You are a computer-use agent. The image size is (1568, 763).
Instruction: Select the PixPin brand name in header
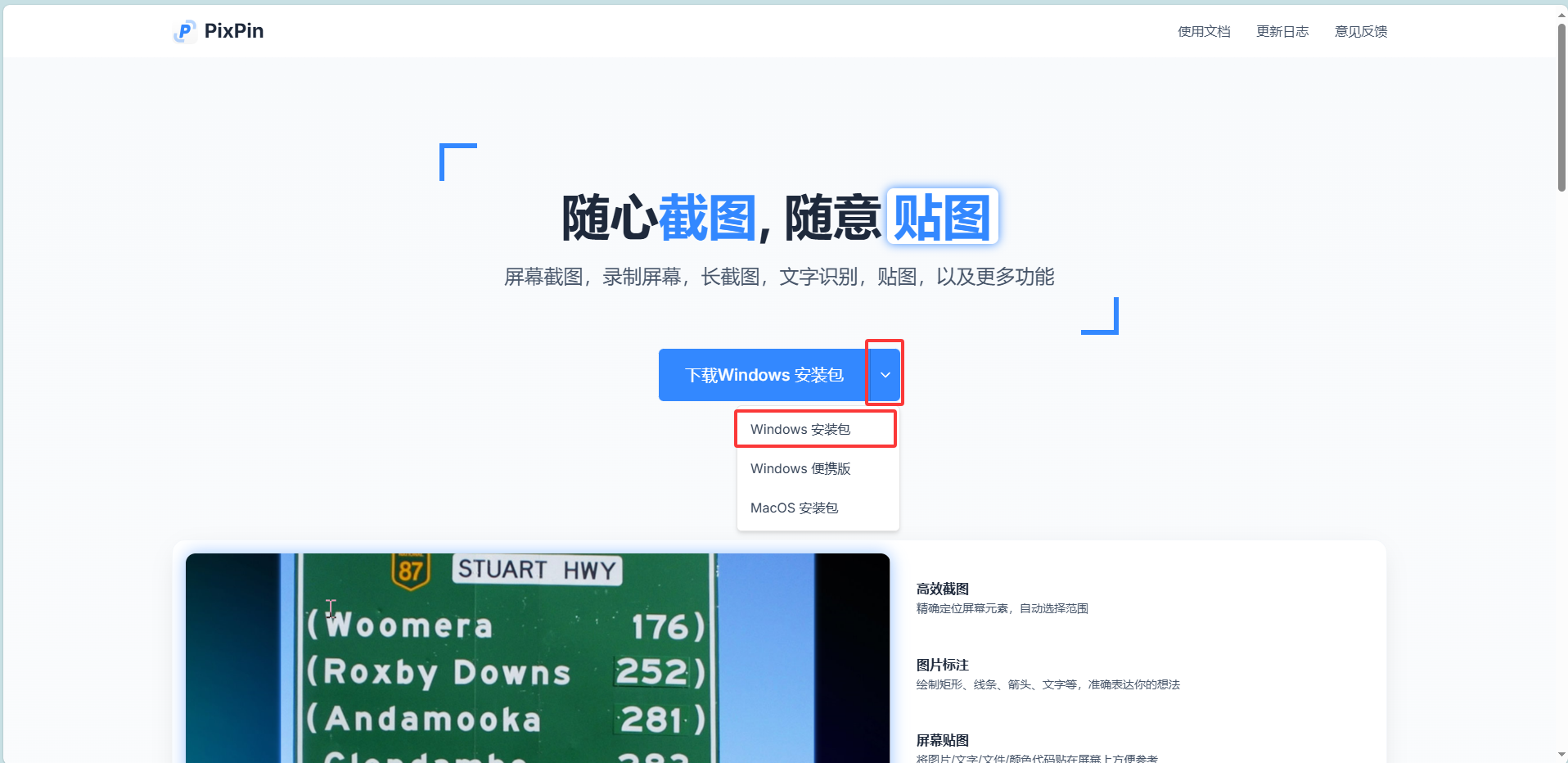[235, 31]
